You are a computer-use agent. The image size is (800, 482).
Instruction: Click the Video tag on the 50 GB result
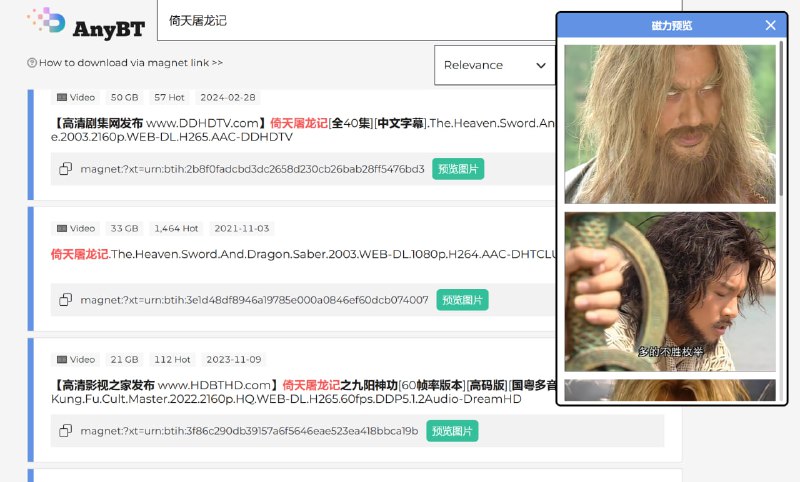coord(76,97)
